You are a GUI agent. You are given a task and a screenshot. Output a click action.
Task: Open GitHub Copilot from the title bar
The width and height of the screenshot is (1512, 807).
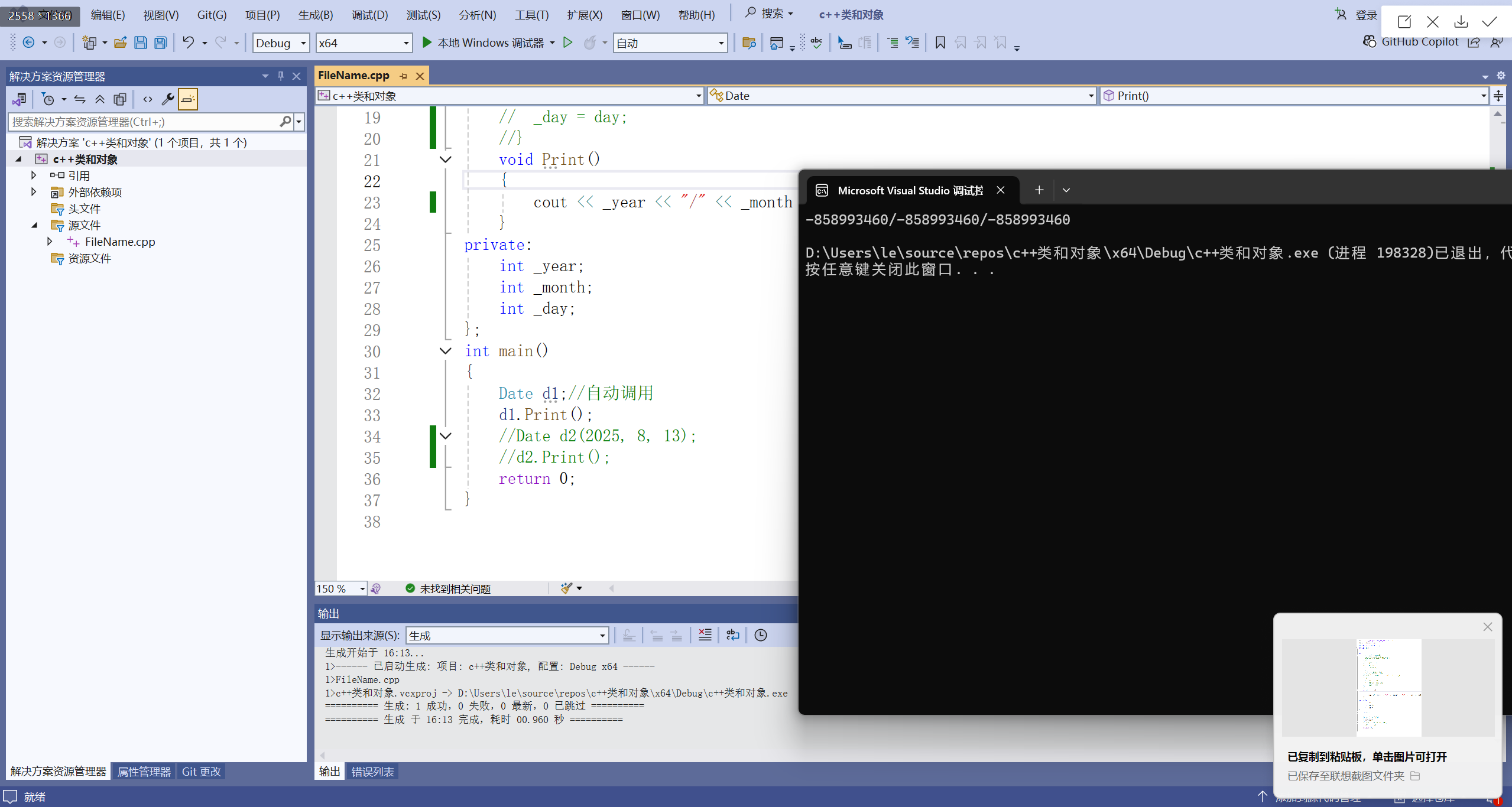point(1411,41)
